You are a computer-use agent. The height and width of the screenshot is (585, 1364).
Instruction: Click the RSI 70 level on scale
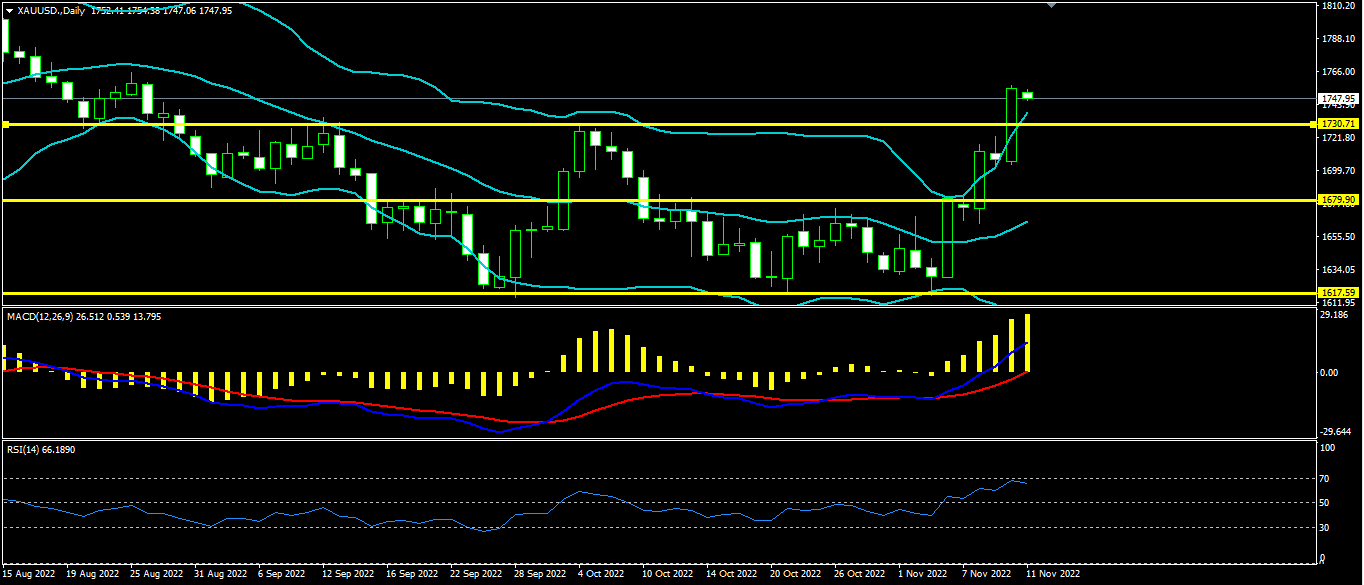point(1327,479)
